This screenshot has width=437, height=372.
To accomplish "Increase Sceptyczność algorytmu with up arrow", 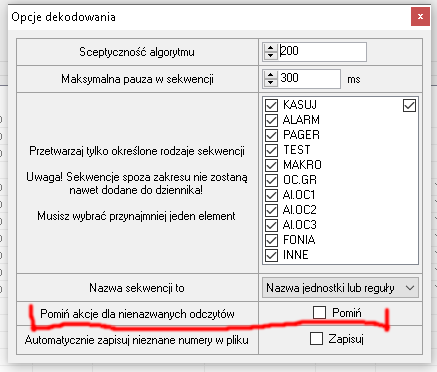I will pos(270,48).
